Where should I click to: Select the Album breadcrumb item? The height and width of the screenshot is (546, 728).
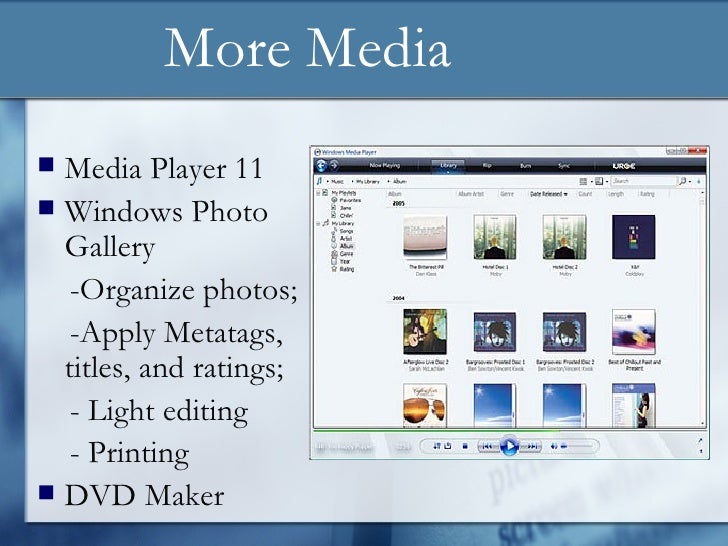400,182
